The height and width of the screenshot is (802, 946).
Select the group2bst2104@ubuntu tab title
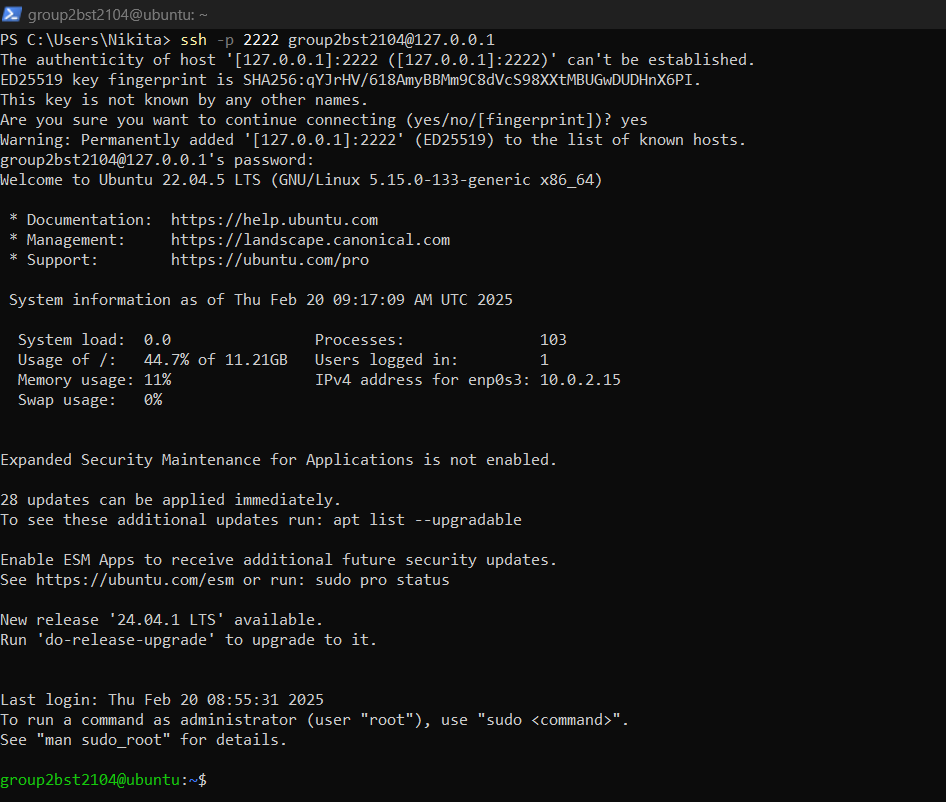118,15
